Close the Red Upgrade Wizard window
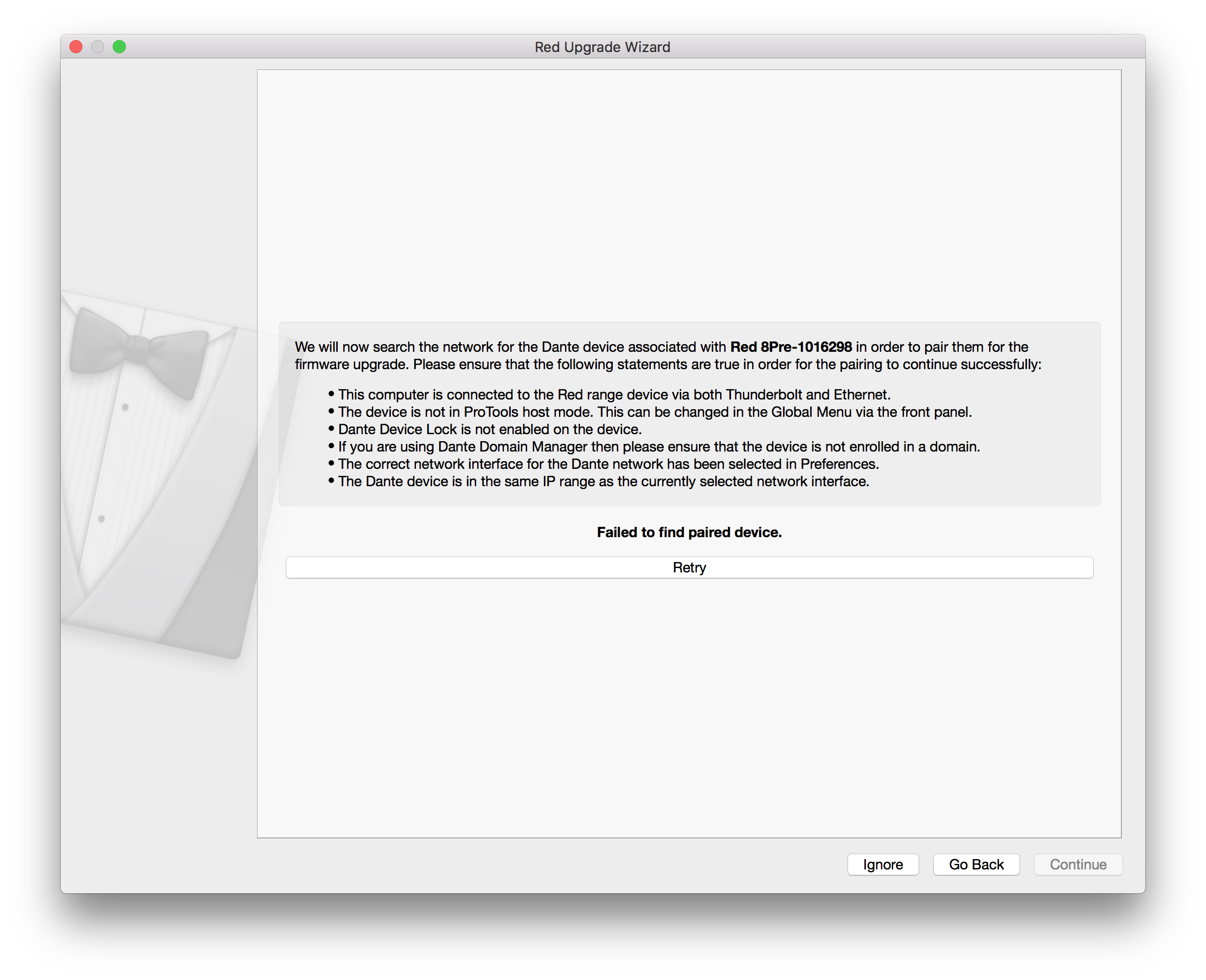This screenshot has width=1206, height=980. (76, 47)
